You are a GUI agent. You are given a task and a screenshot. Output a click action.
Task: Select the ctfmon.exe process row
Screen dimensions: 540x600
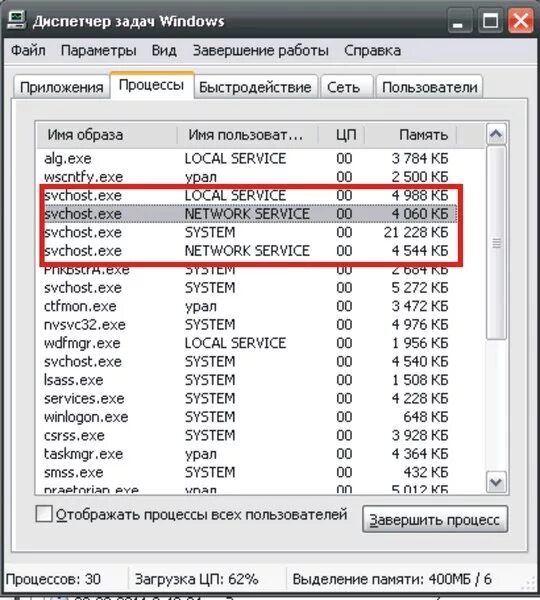pos(247,306)
